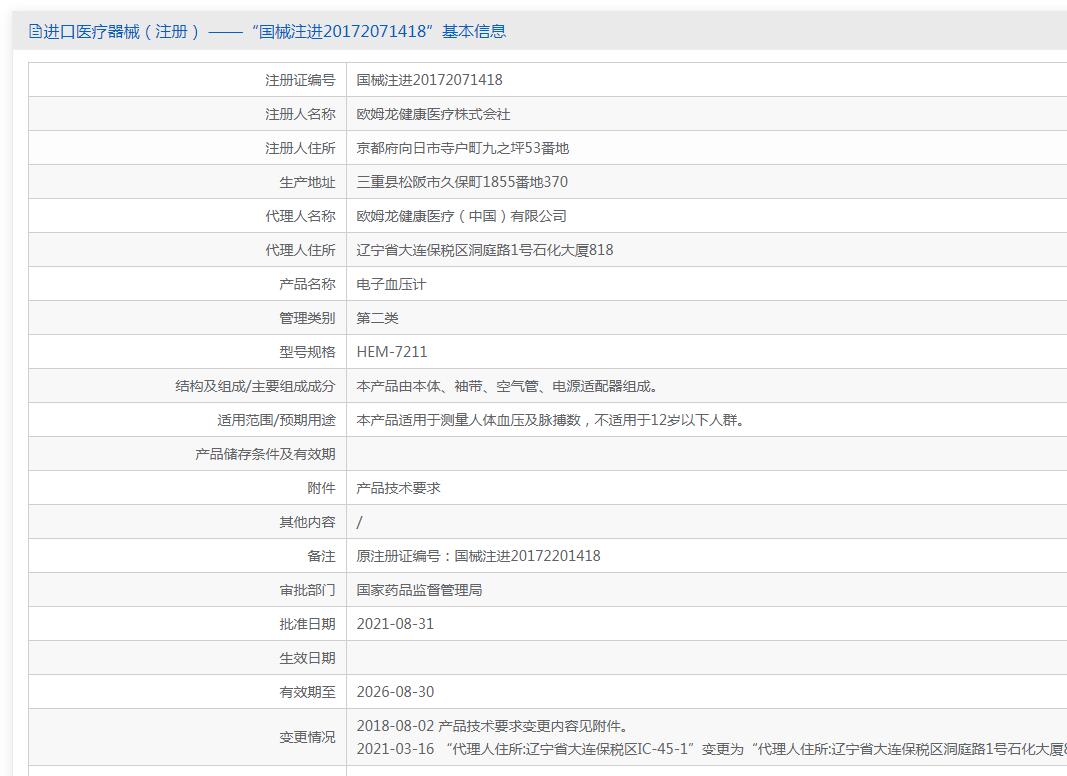Screen dimensions: 1067x776
Task: Click the 生效日期 label
Action: (x=307, y=659)
